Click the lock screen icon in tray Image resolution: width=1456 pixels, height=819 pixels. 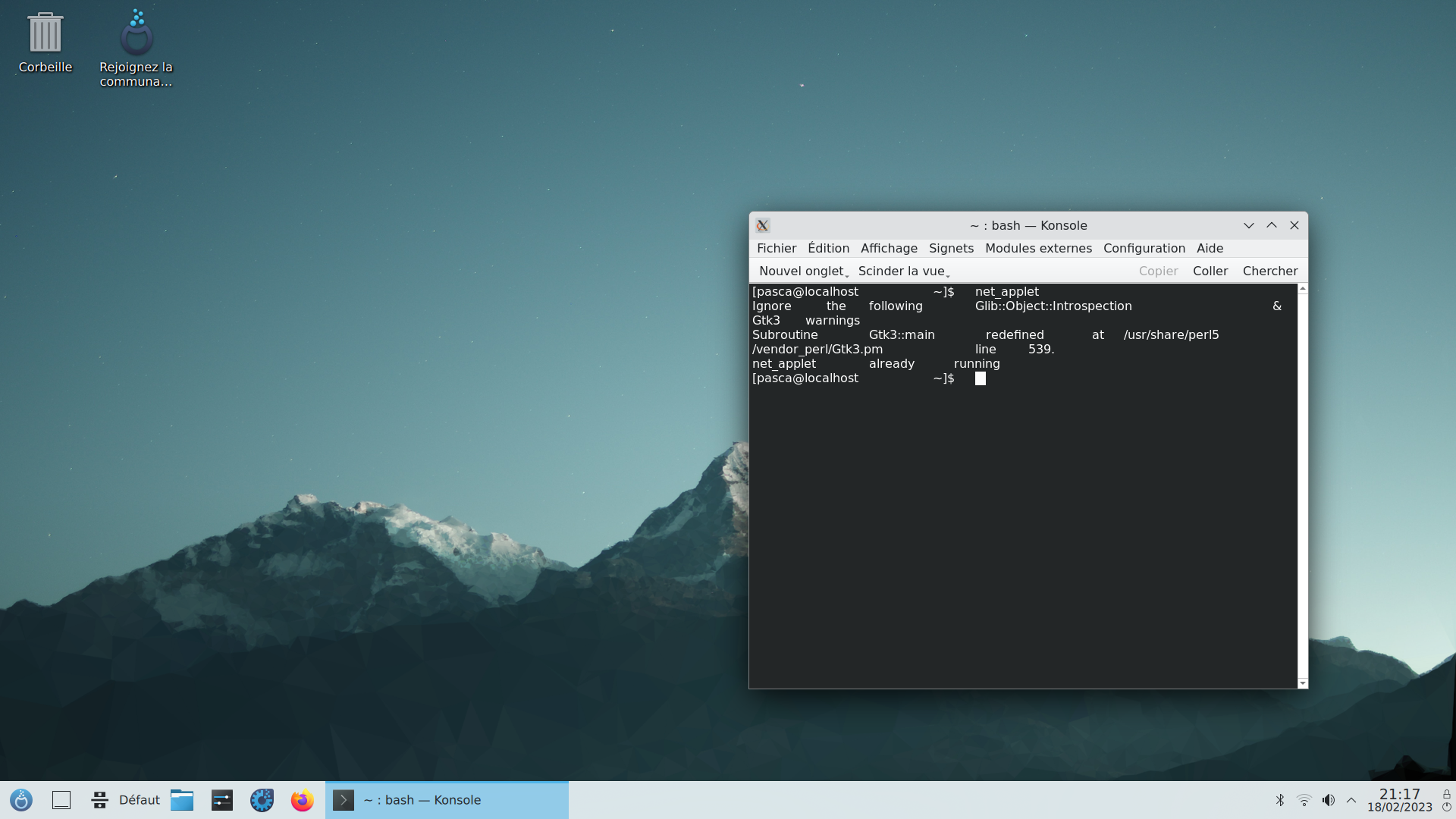(1447, 793)
